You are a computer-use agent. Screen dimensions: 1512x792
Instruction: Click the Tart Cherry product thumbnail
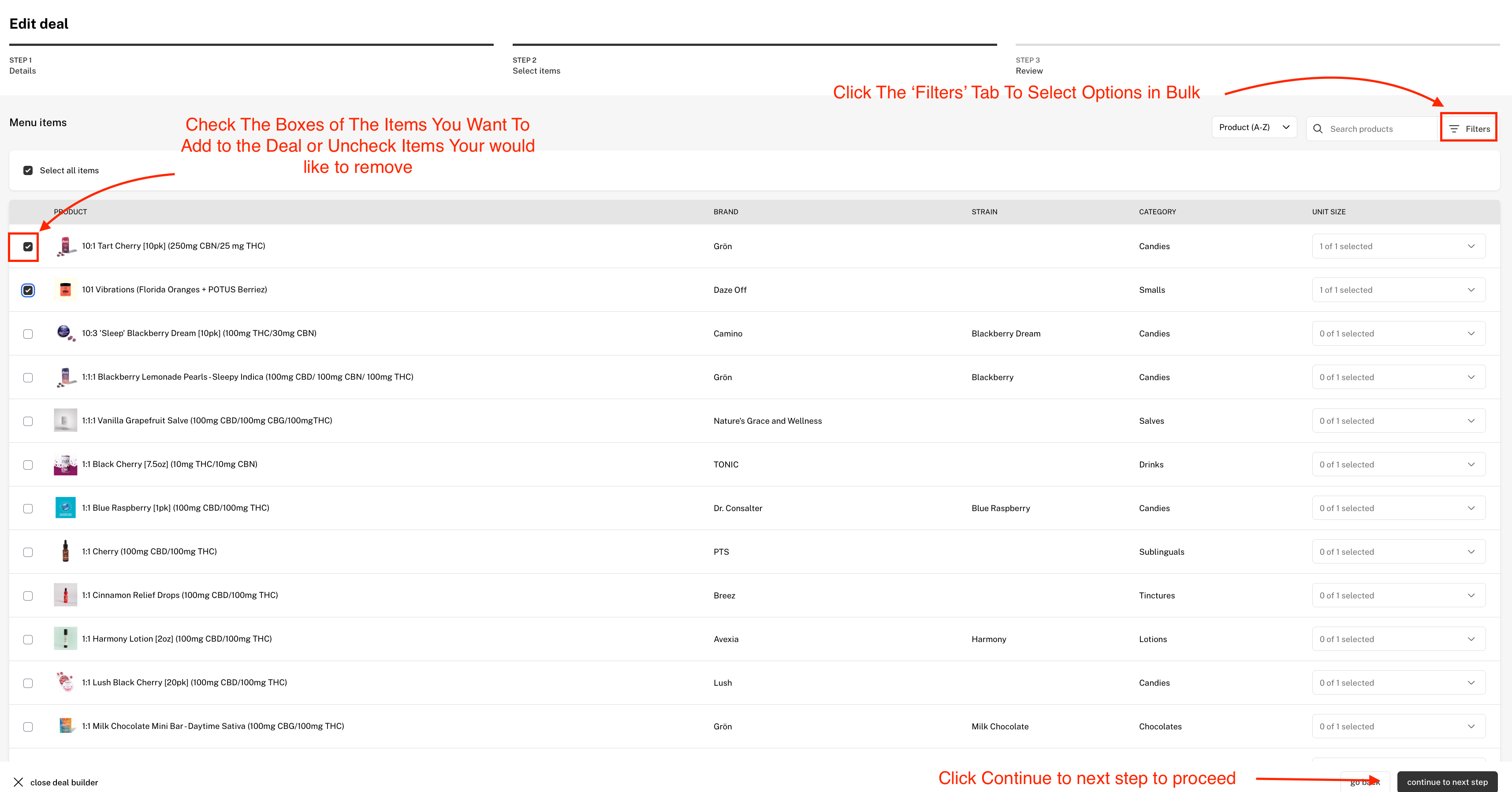[x=65, y=246]
